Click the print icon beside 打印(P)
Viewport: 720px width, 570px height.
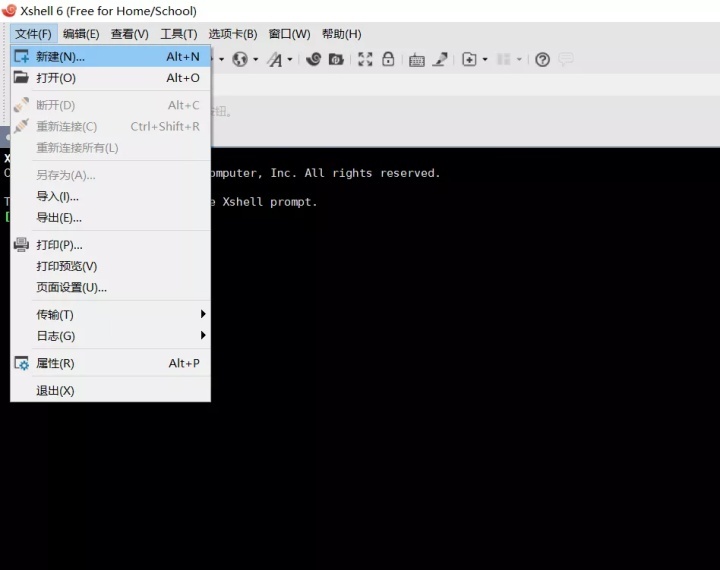tap(21, 244)
